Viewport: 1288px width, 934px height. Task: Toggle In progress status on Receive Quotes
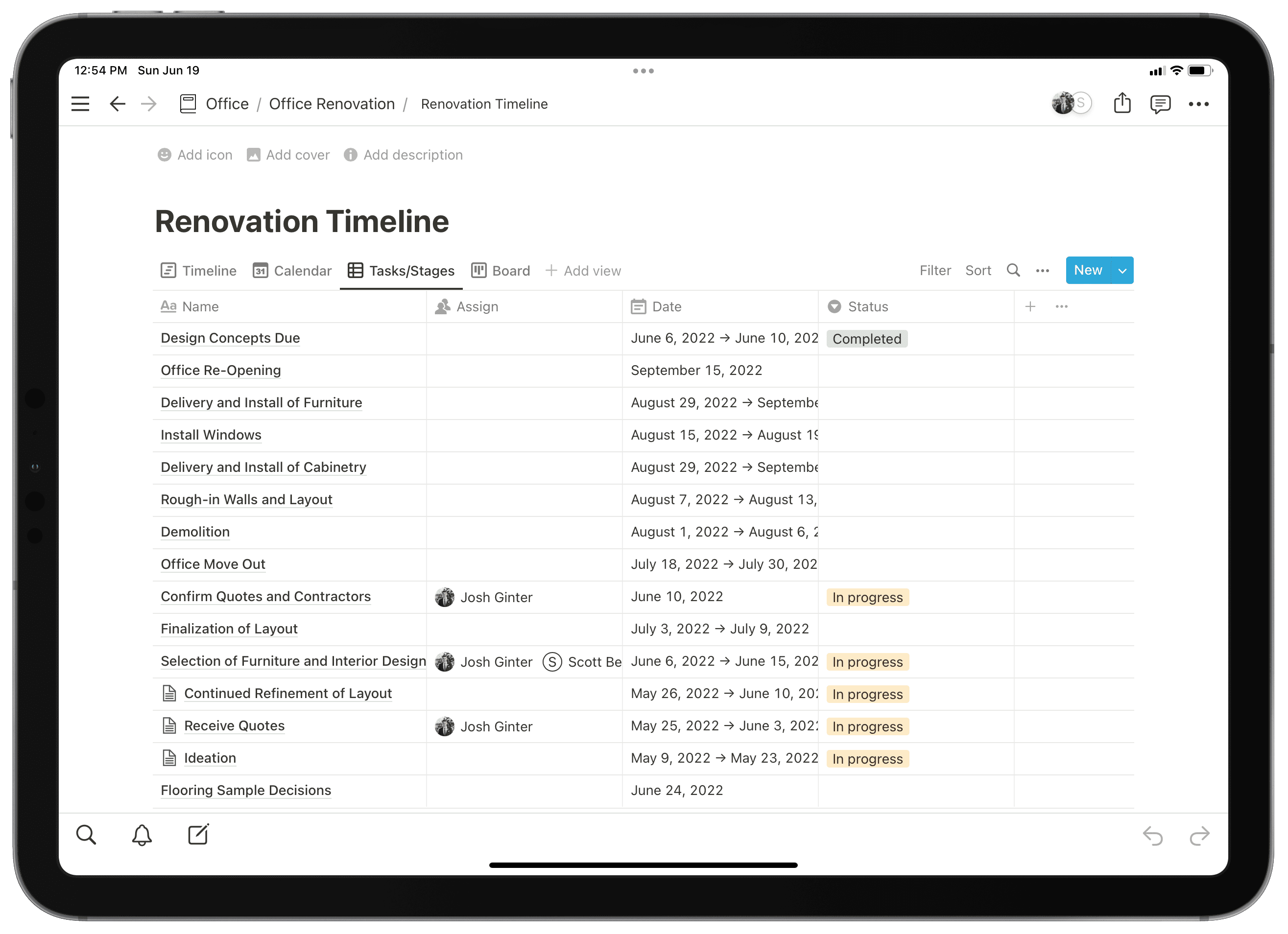(867, 725)
